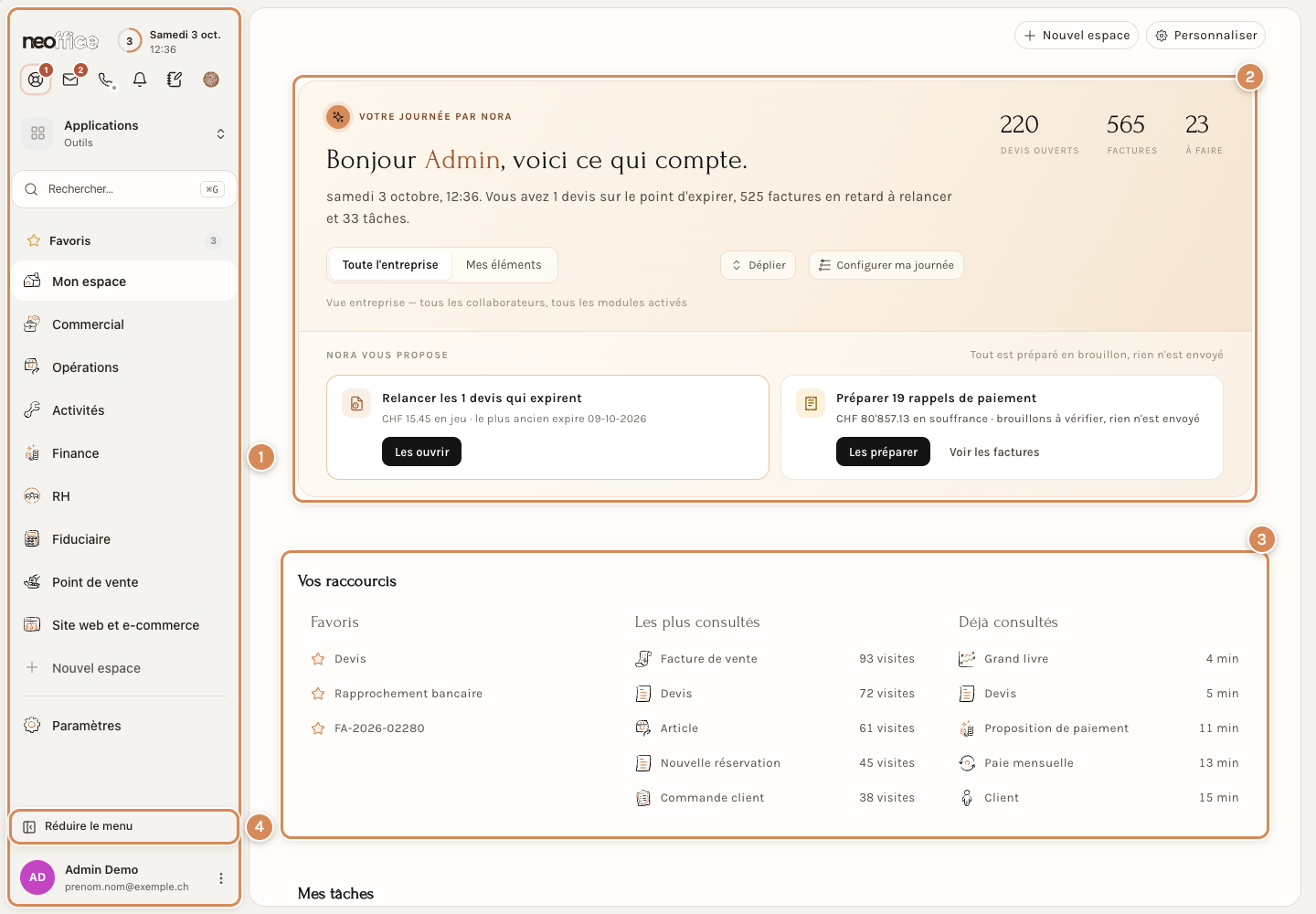Go to Point de vente
This screenshot has height=914, width=1316.
pyautogui.click(x=124, y=582)
